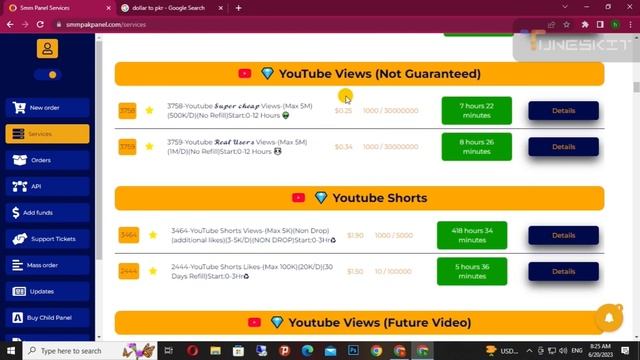Open the user profile avatar icon
640x360 pixels.
click(47, 49)
